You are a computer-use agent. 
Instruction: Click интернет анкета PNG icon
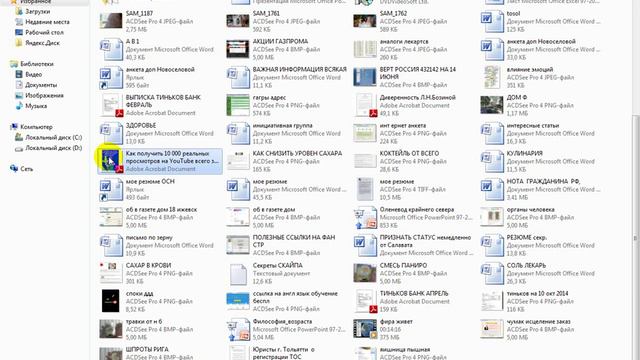pos(364,133)
